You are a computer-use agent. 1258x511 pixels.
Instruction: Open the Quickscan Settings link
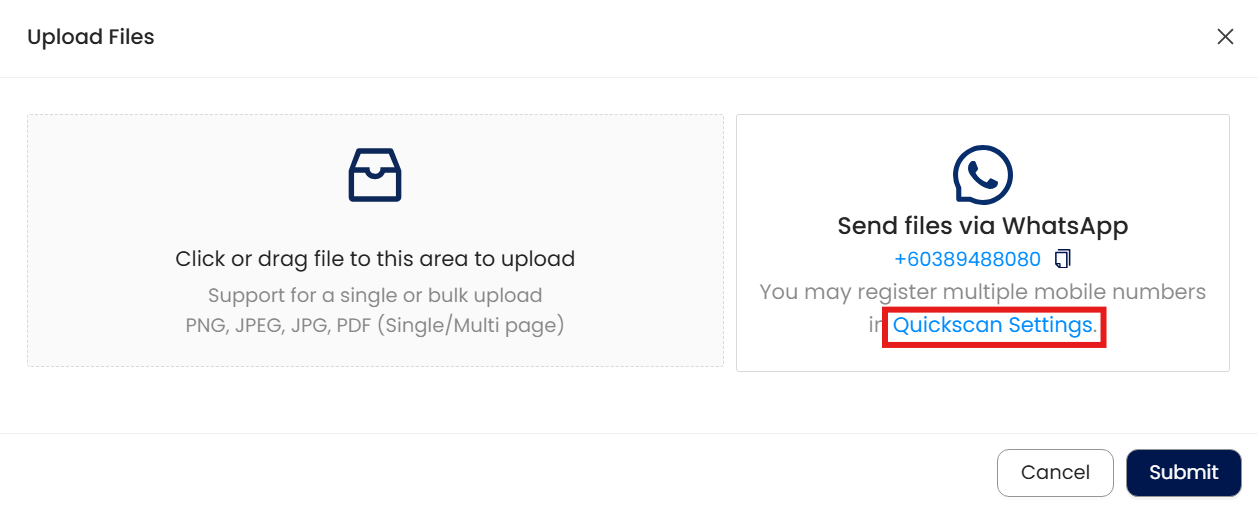click(x=992, y=326)
